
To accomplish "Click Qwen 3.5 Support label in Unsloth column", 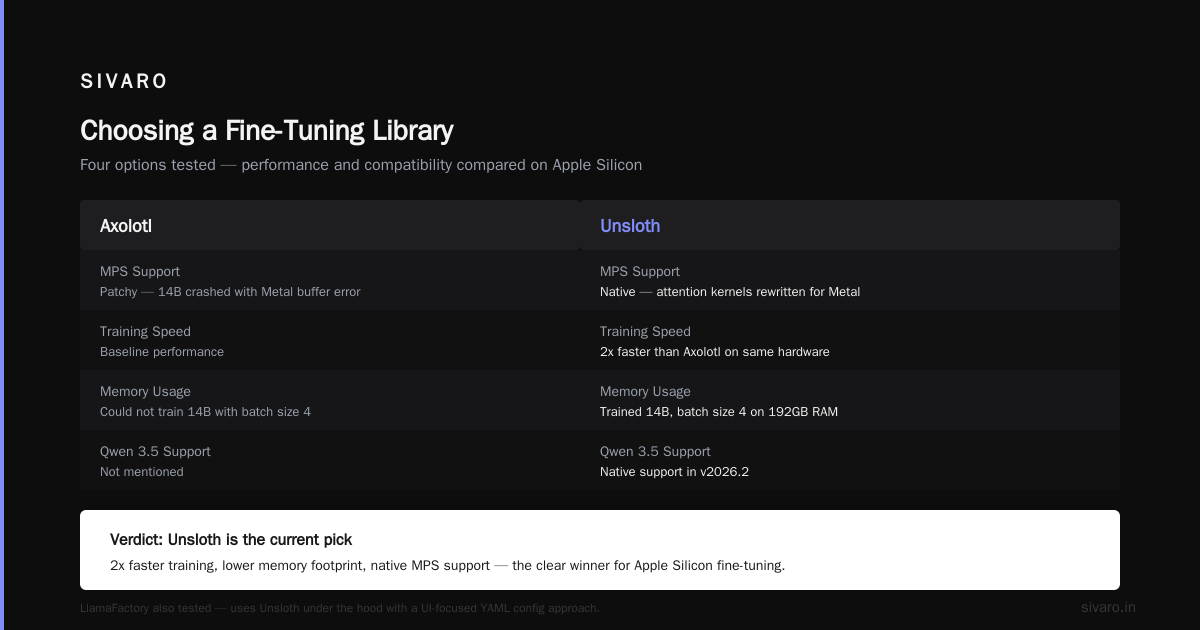I will coord(655,451).
